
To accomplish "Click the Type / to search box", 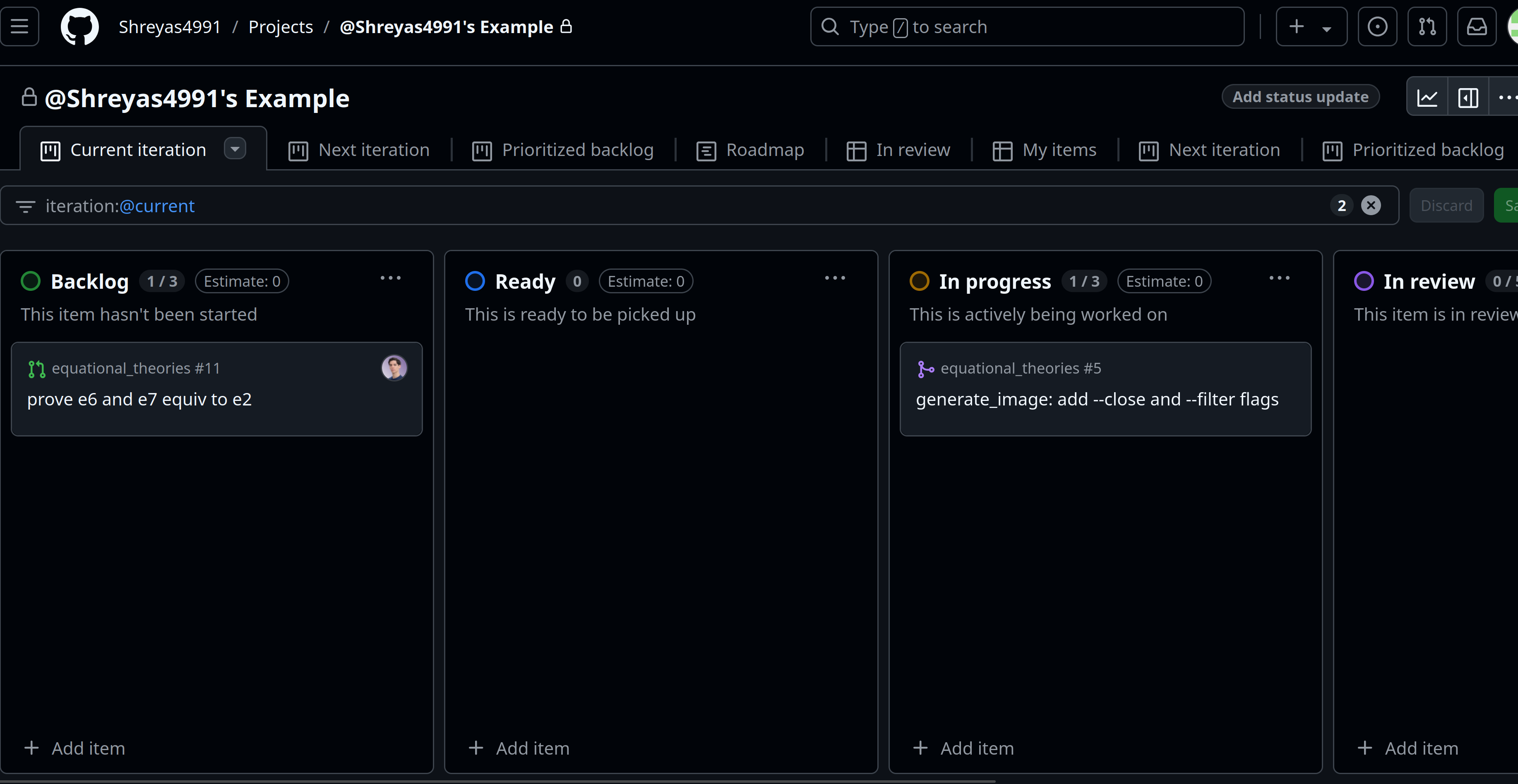I will coord(1027,26).
